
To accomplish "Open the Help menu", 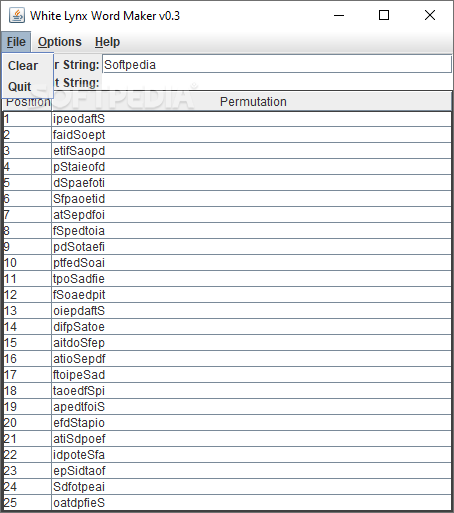I will [107, 42].
